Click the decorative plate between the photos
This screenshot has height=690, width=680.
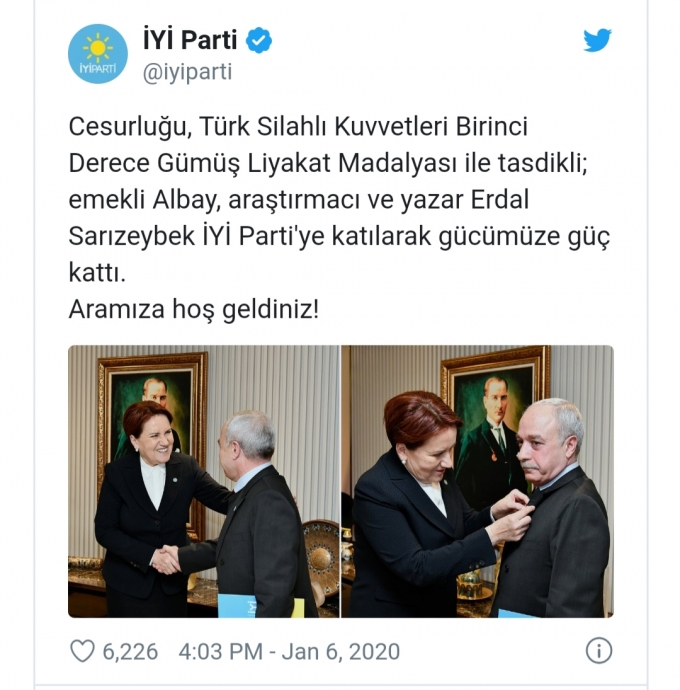pos(322,552)
